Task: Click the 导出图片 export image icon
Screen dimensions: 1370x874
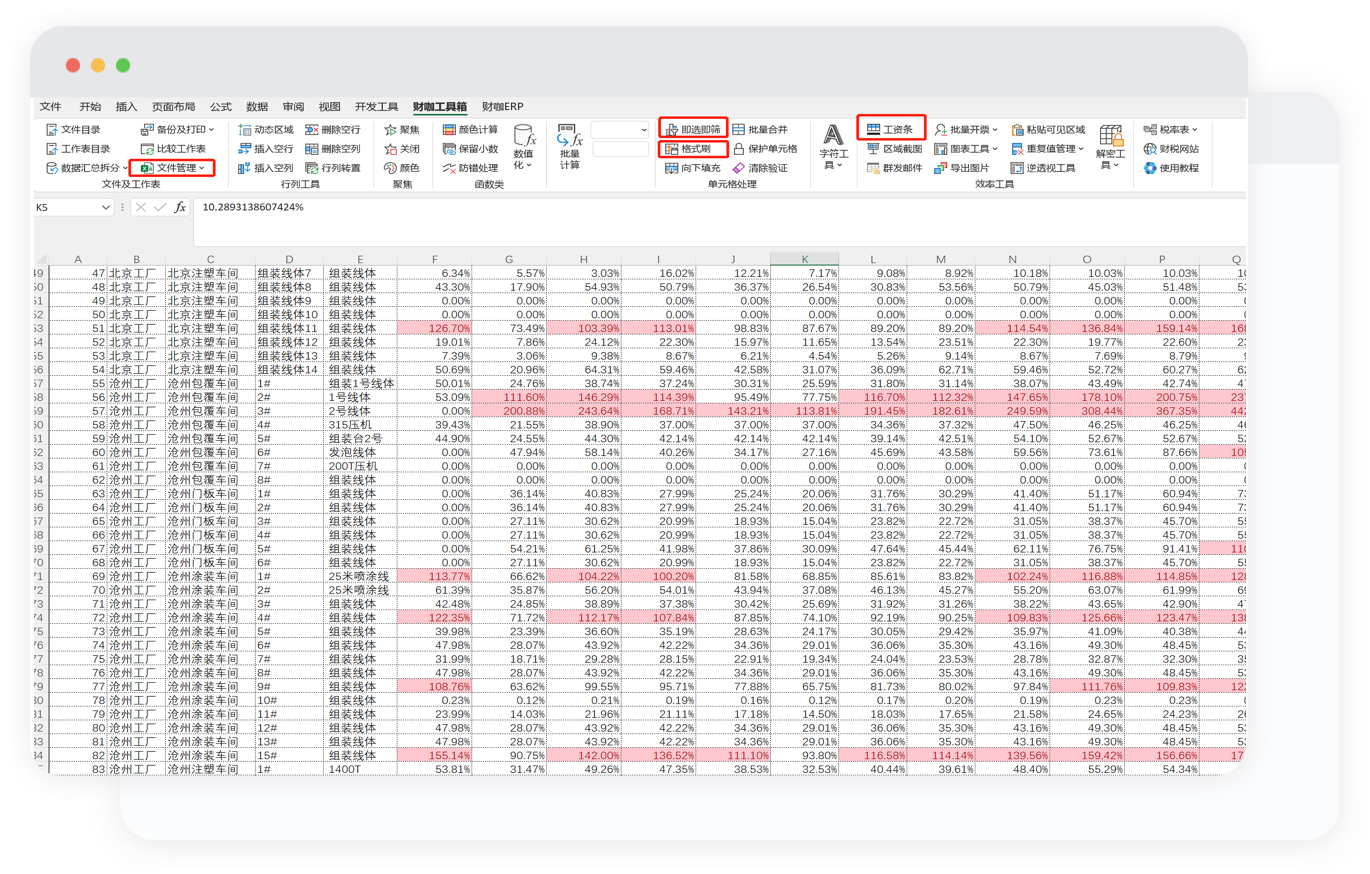Action: tap(940, 168)
